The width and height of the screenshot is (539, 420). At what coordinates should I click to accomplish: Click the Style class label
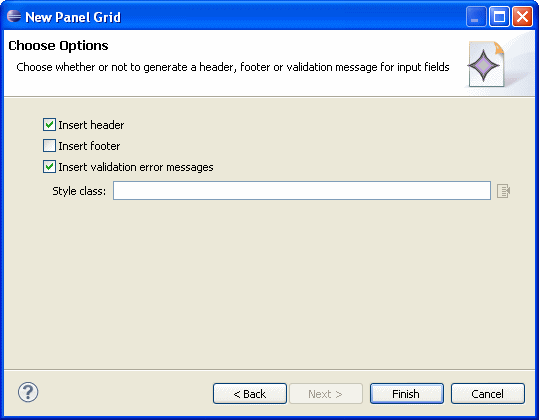[x=79, y=191]
